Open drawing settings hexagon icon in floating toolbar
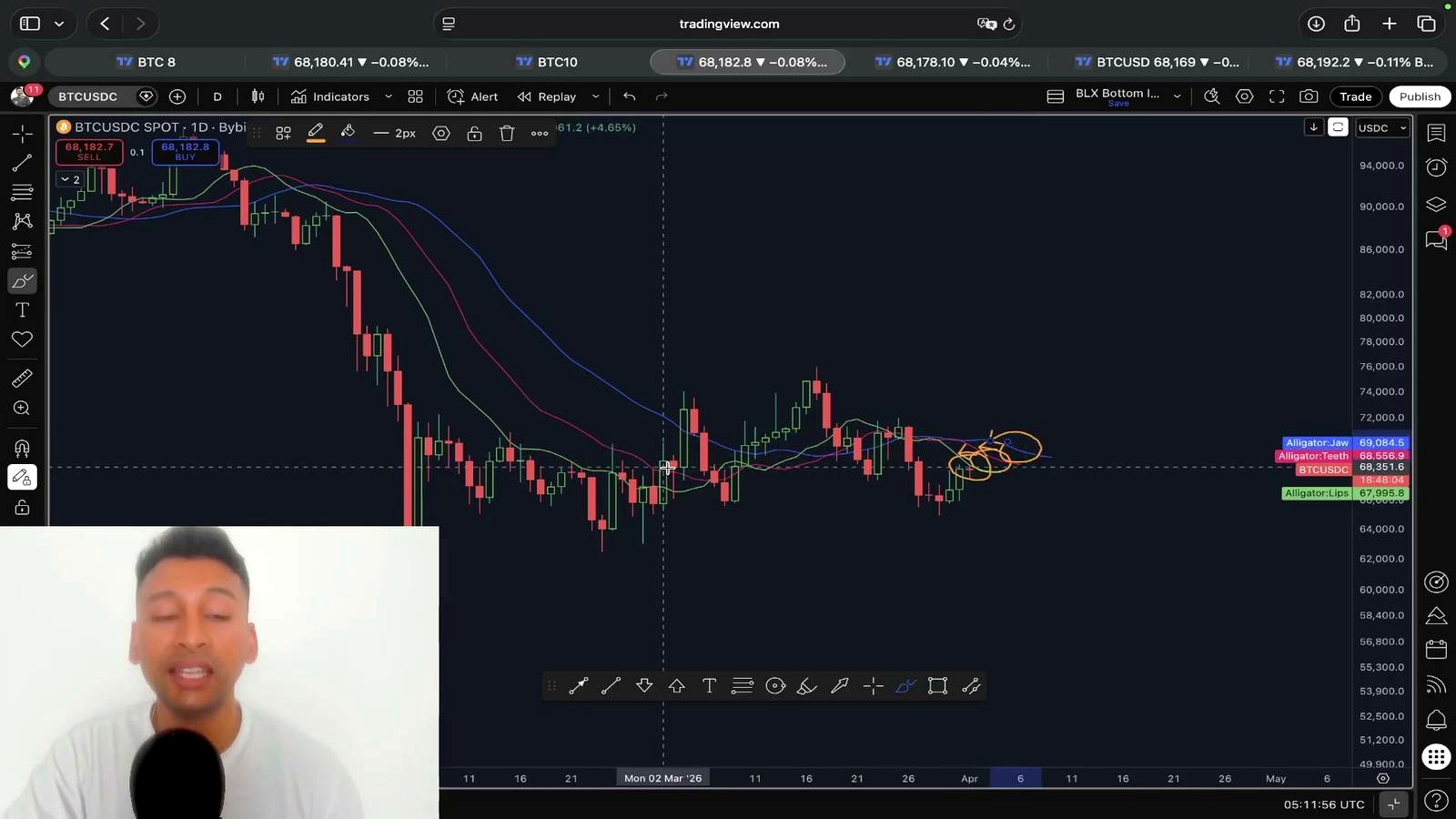 [441, 134]
